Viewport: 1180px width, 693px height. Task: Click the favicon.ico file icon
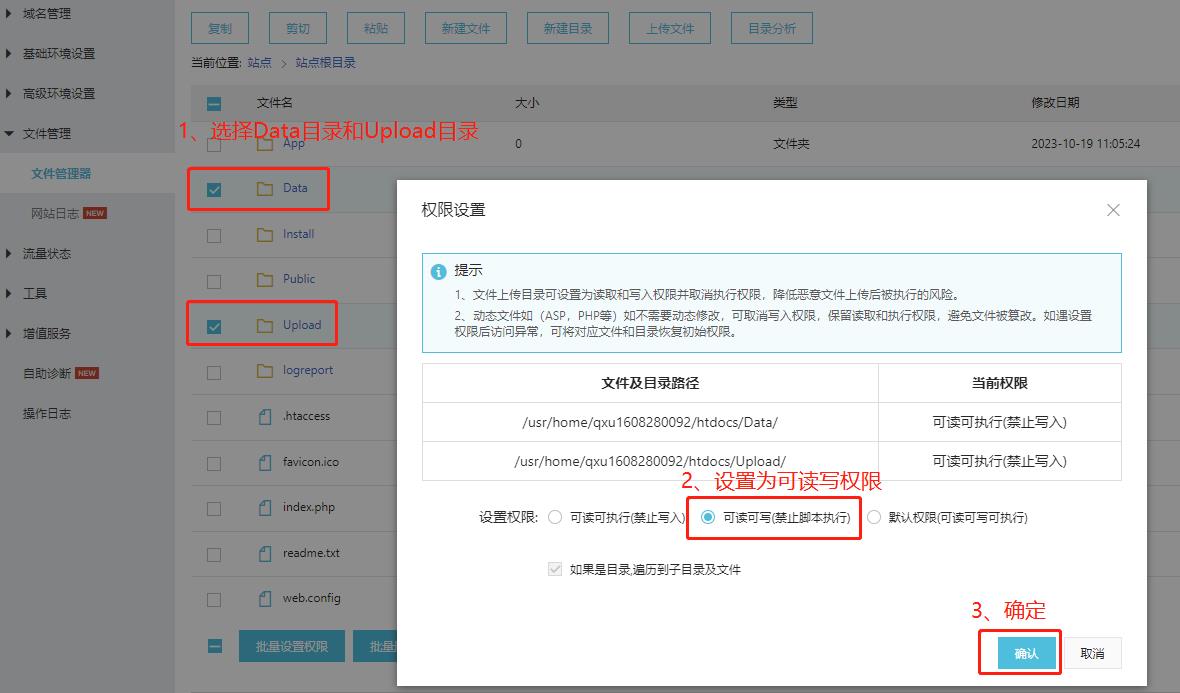(265, 463)
